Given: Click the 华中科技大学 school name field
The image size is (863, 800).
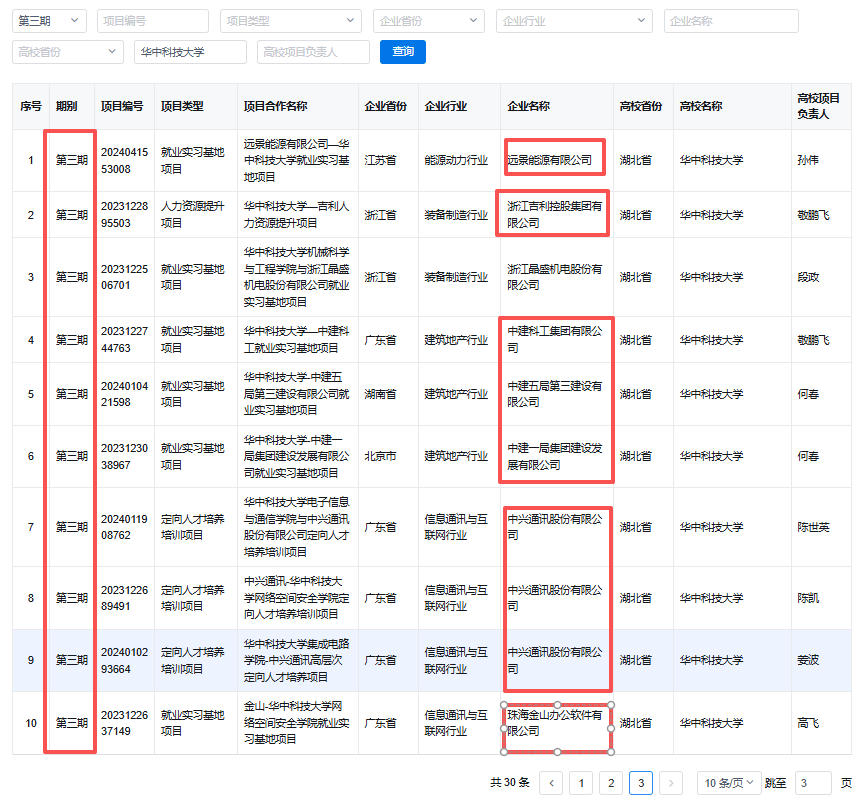Looking at the screenshot, I should [x=190, y=52].
